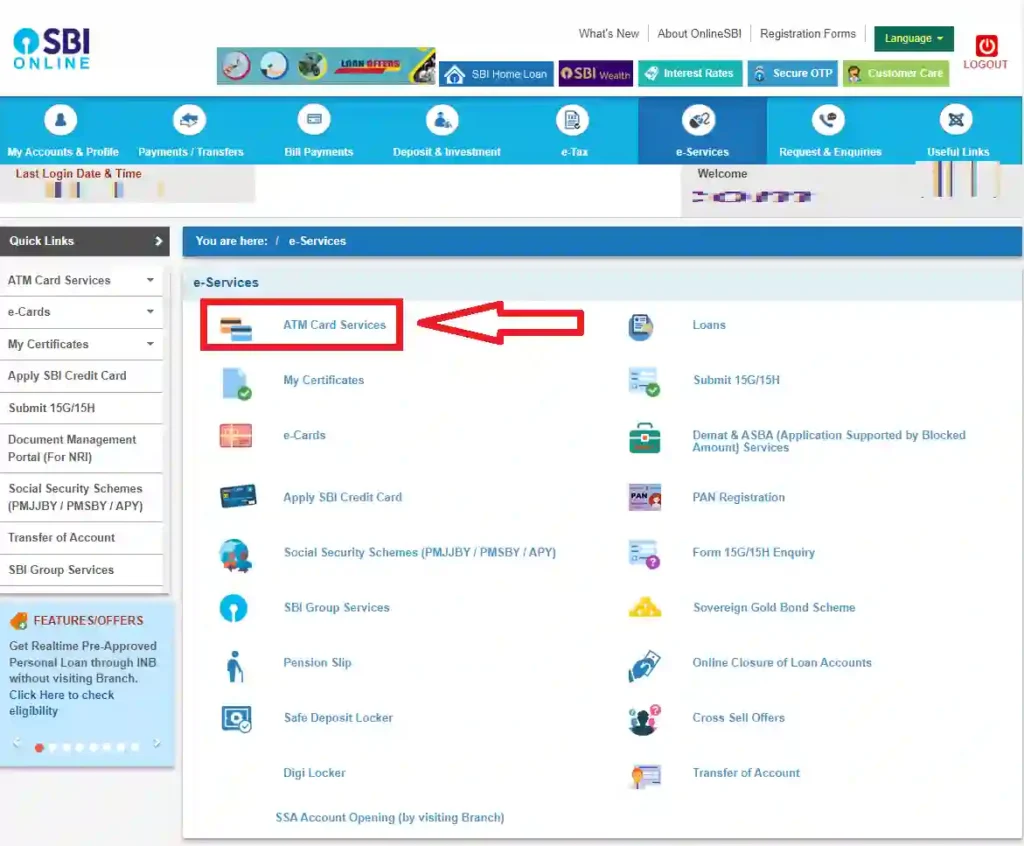The width and height of the screenshot is (1024, 846).
Task: Click the Apply SBI Credit Card icon
Action: point(238,496)
